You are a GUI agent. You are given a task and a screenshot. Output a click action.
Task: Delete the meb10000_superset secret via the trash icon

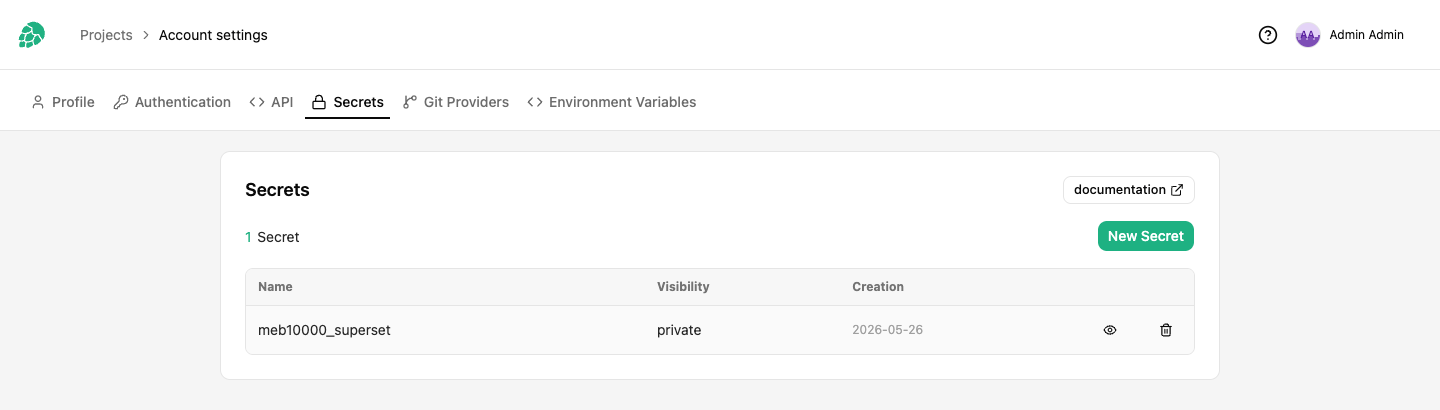pyautogui.click(x=1166, y=330)
